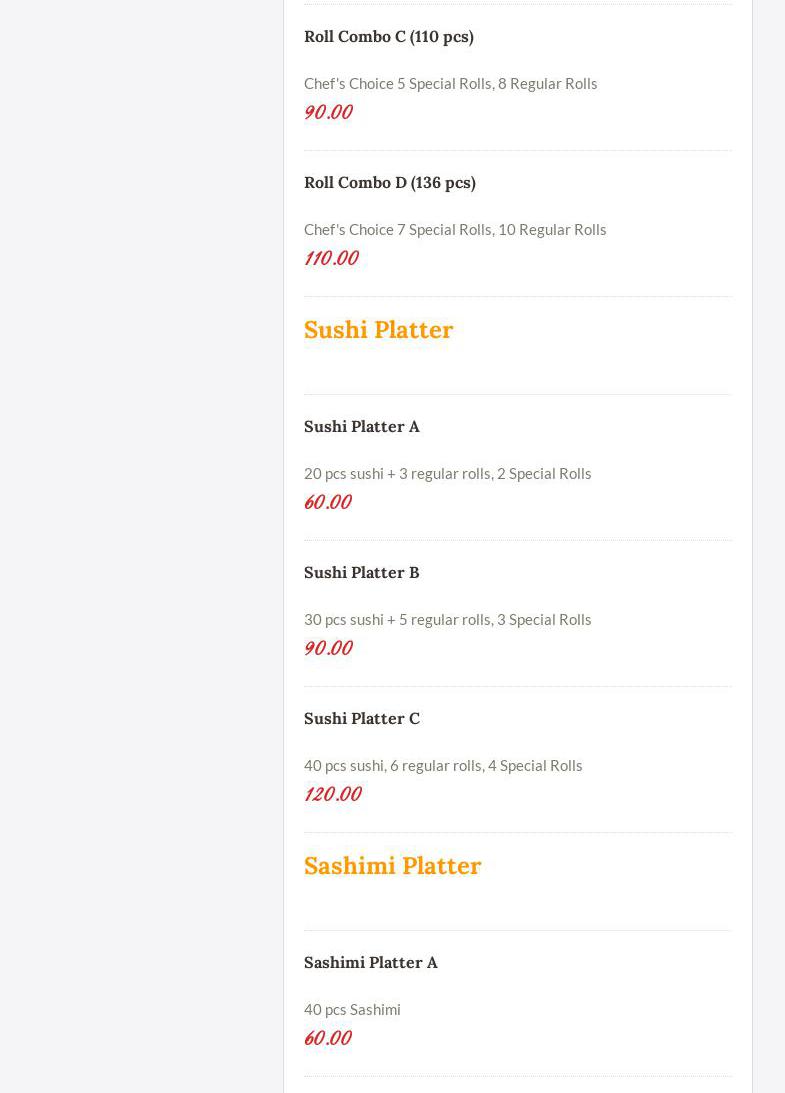Click the Roll Combo D description of 7 Special Rolls
The image size is (785, 1093).
(454, 229)
